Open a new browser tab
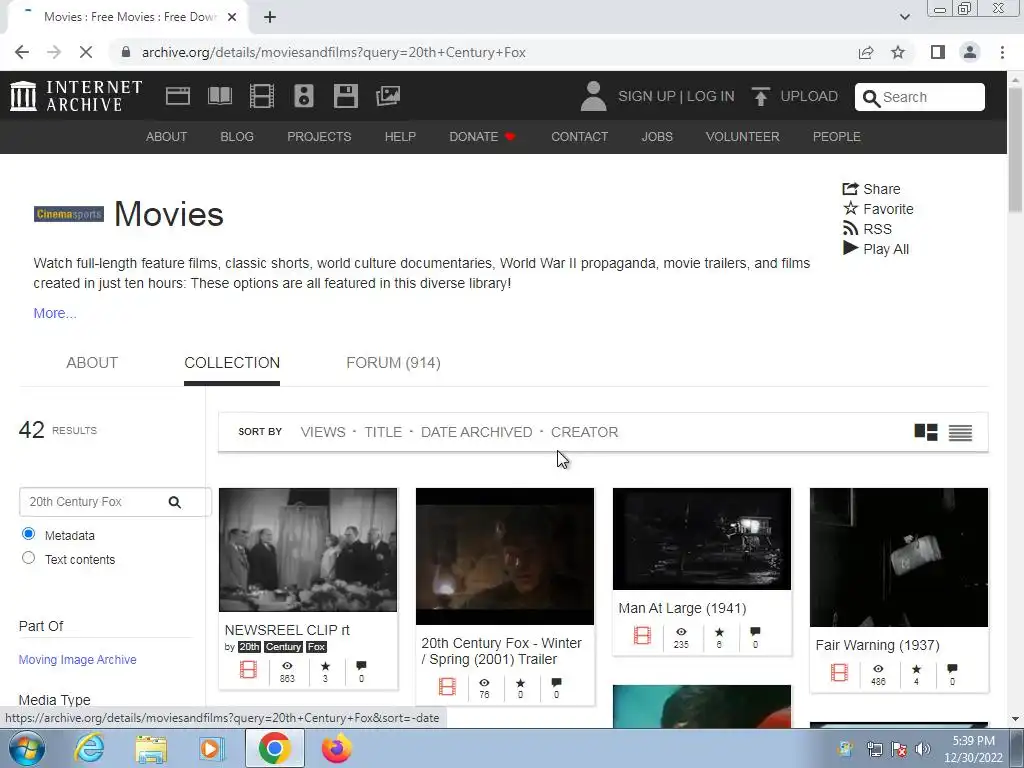 [x=270, y=17]
